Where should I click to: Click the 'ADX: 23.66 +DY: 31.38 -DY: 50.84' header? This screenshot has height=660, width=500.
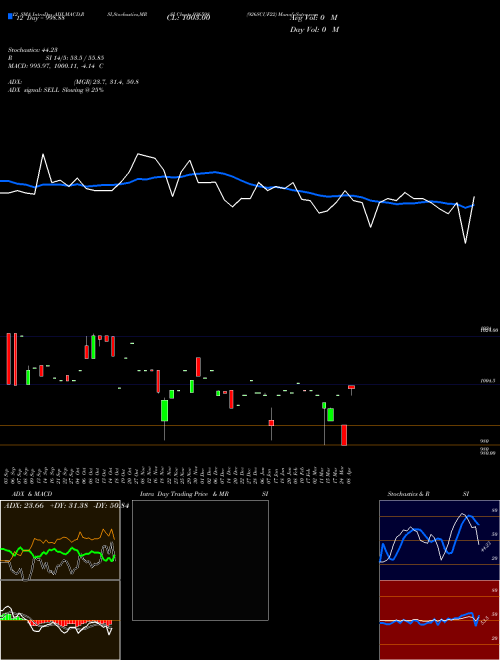click(x=66, y=506)
